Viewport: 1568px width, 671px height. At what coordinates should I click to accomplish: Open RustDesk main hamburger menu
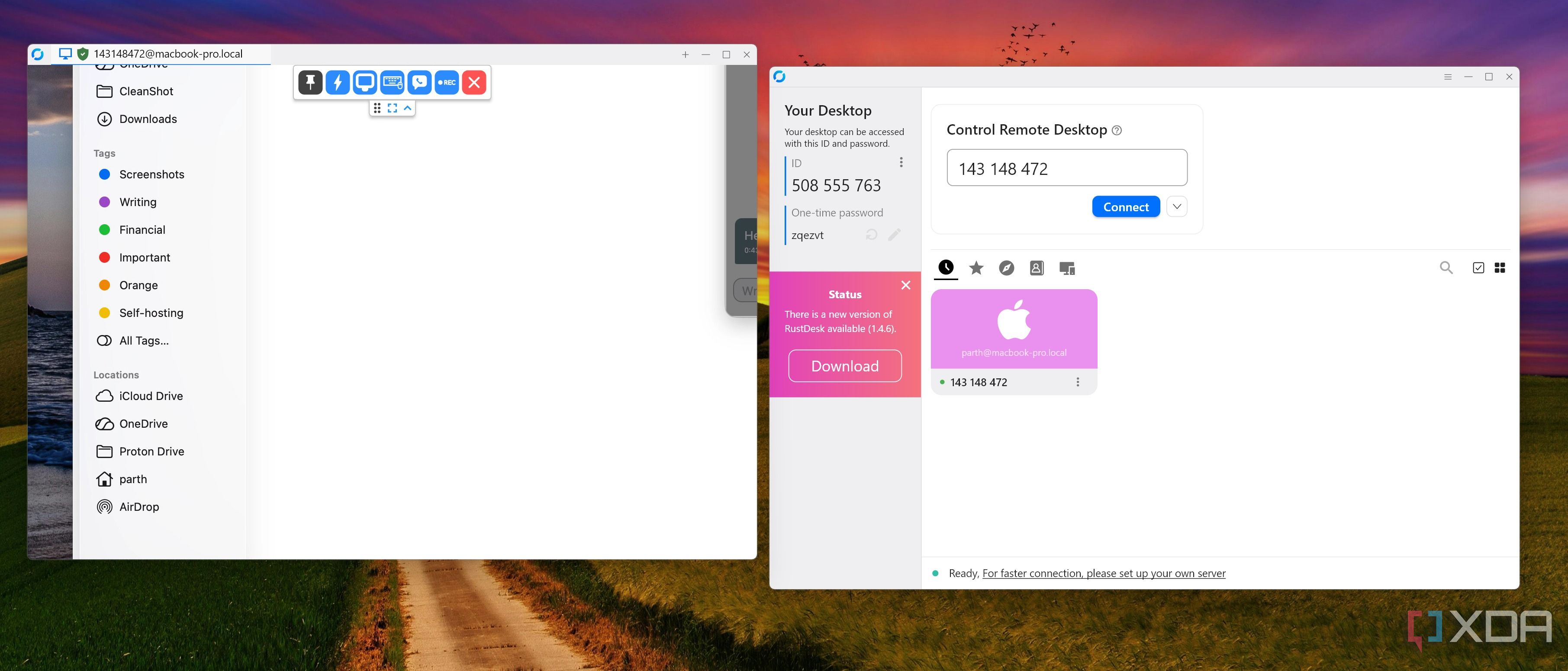click(x=1448, y=77)
